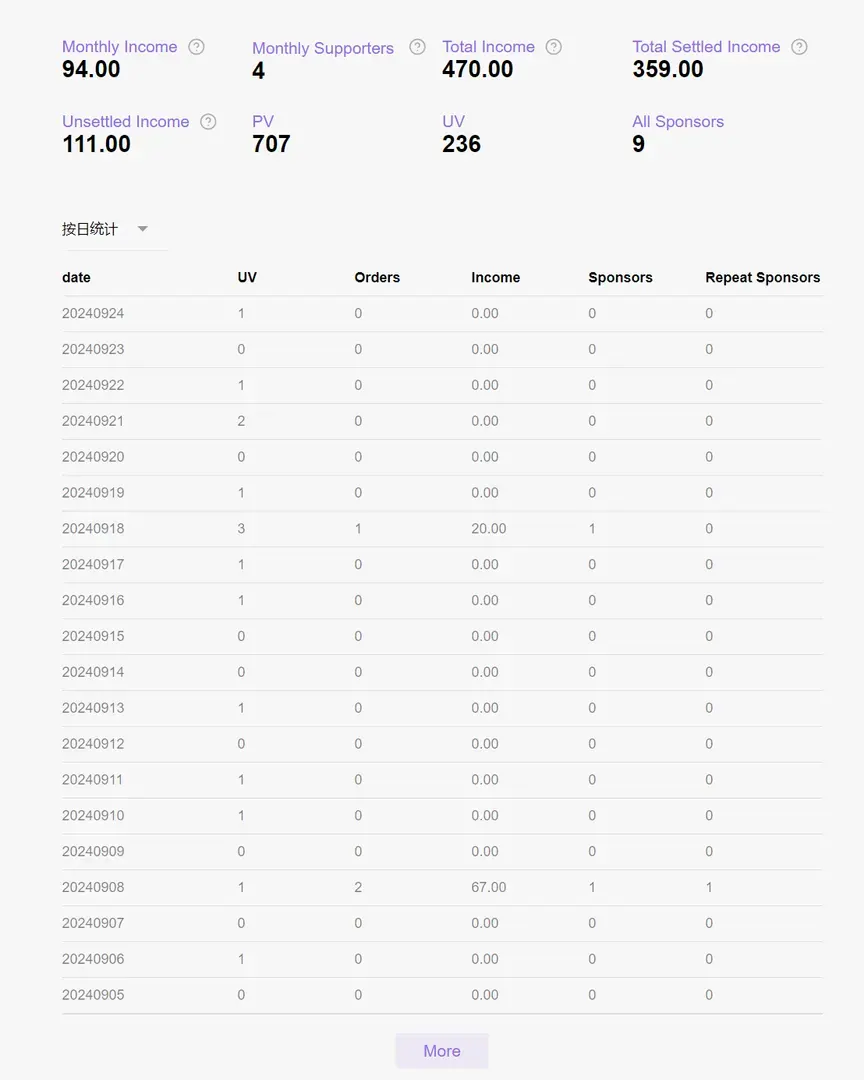Click the Income column header
This screenshot has width=864, height=1080.
[x=495, y=278]
